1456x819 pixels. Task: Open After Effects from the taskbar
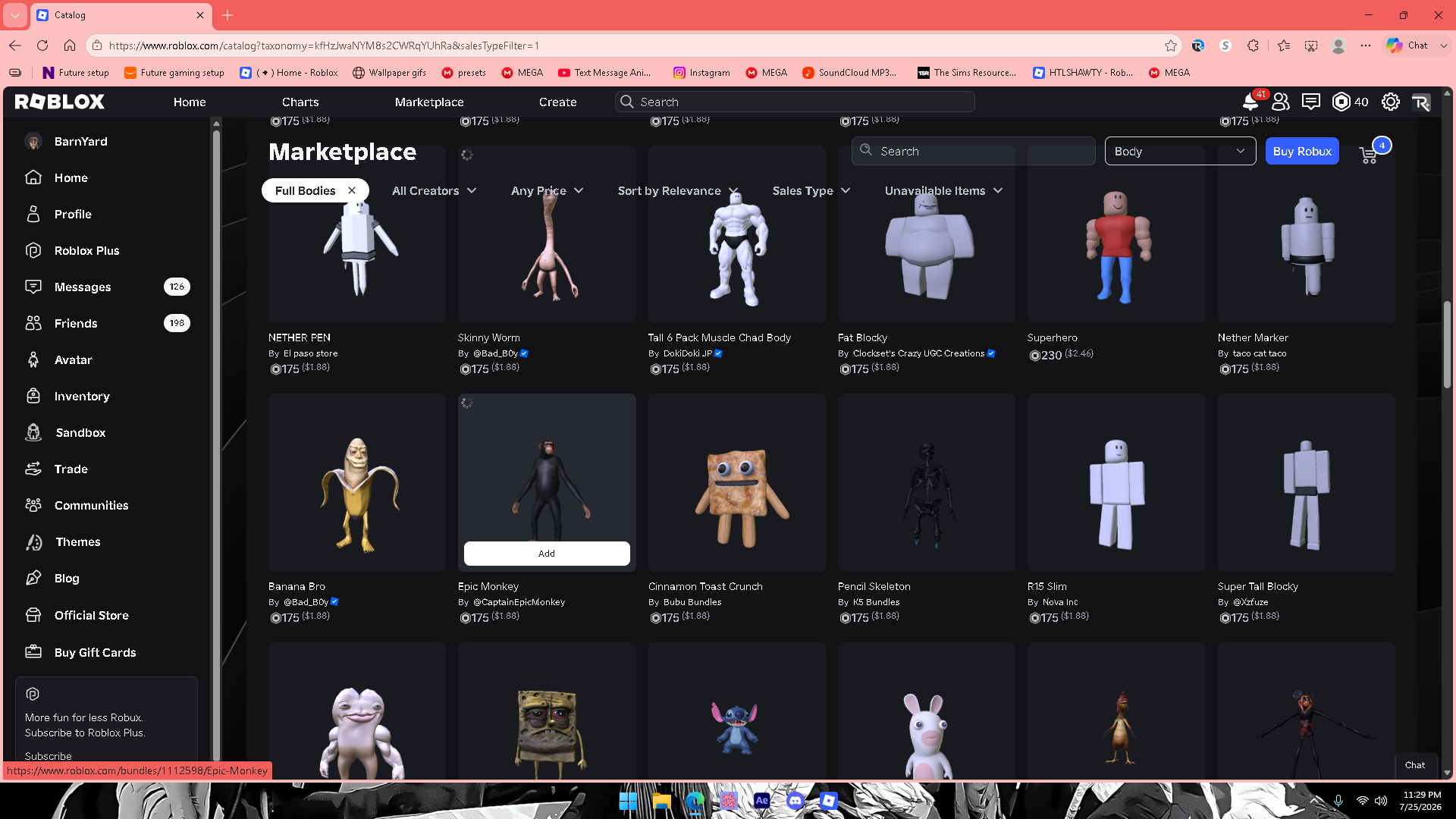[761, 801]
